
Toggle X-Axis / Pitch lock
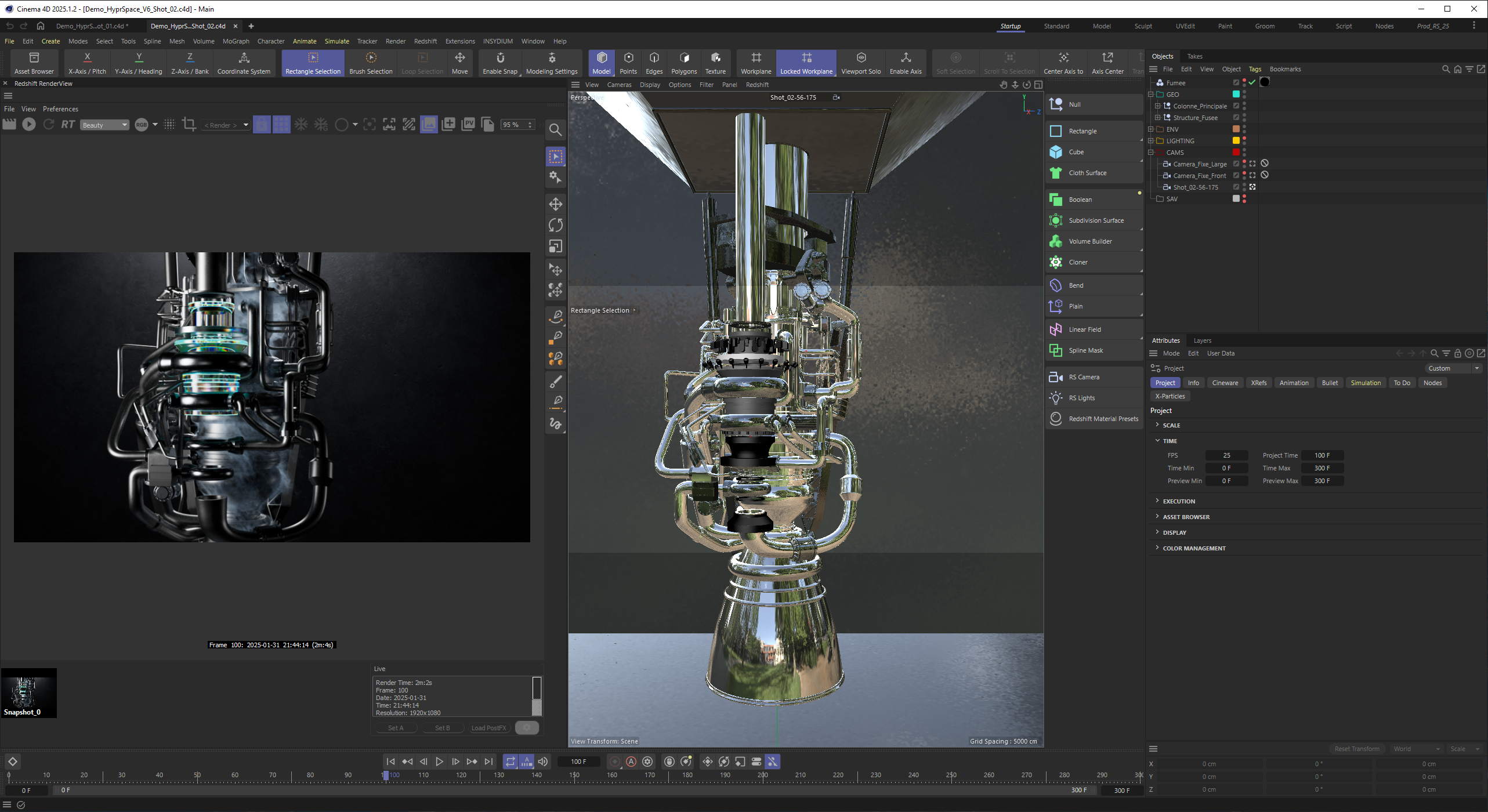click(87, 63)
